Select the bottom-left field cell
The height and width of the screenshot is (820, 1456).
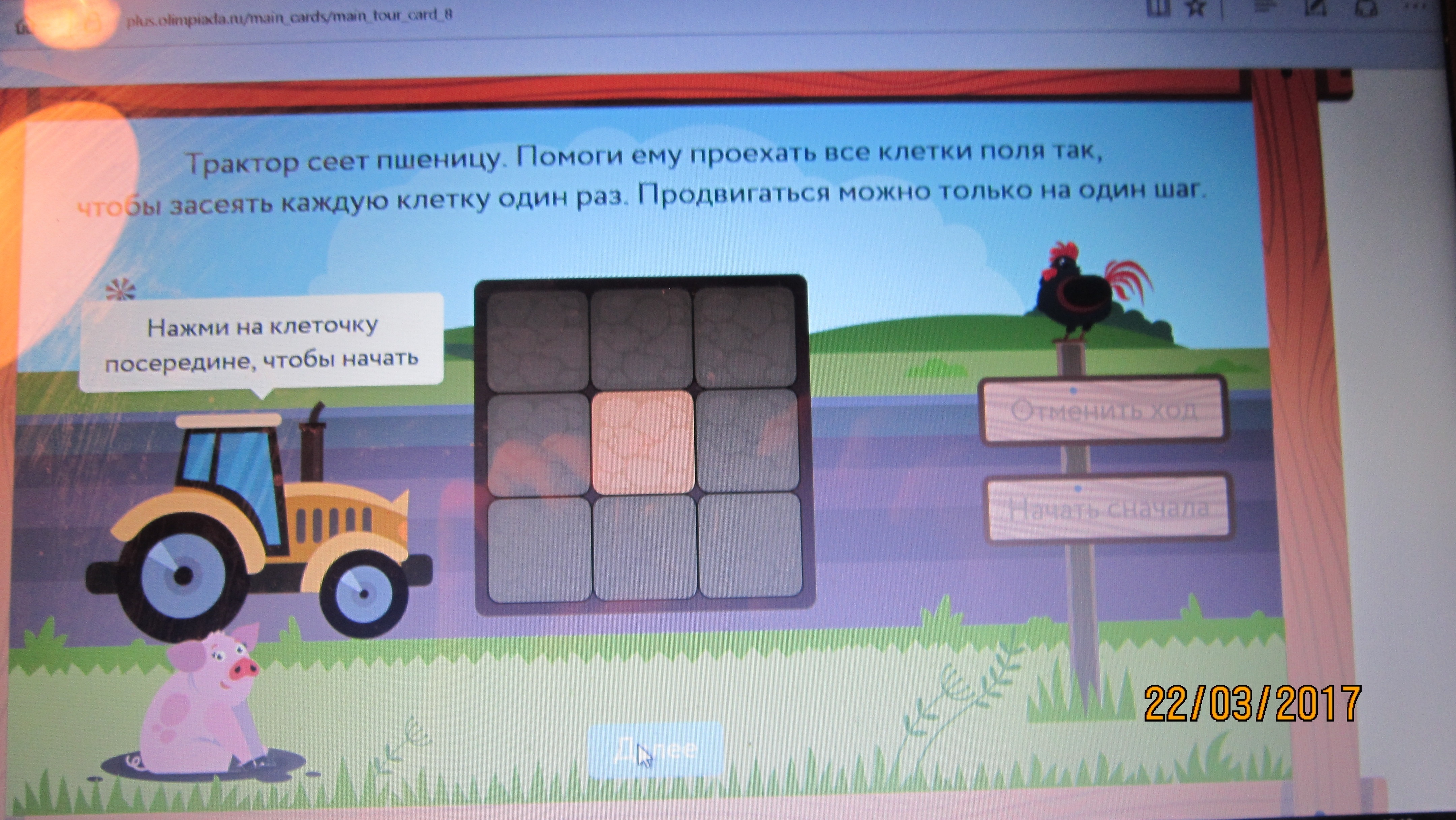tap(540, 549)
